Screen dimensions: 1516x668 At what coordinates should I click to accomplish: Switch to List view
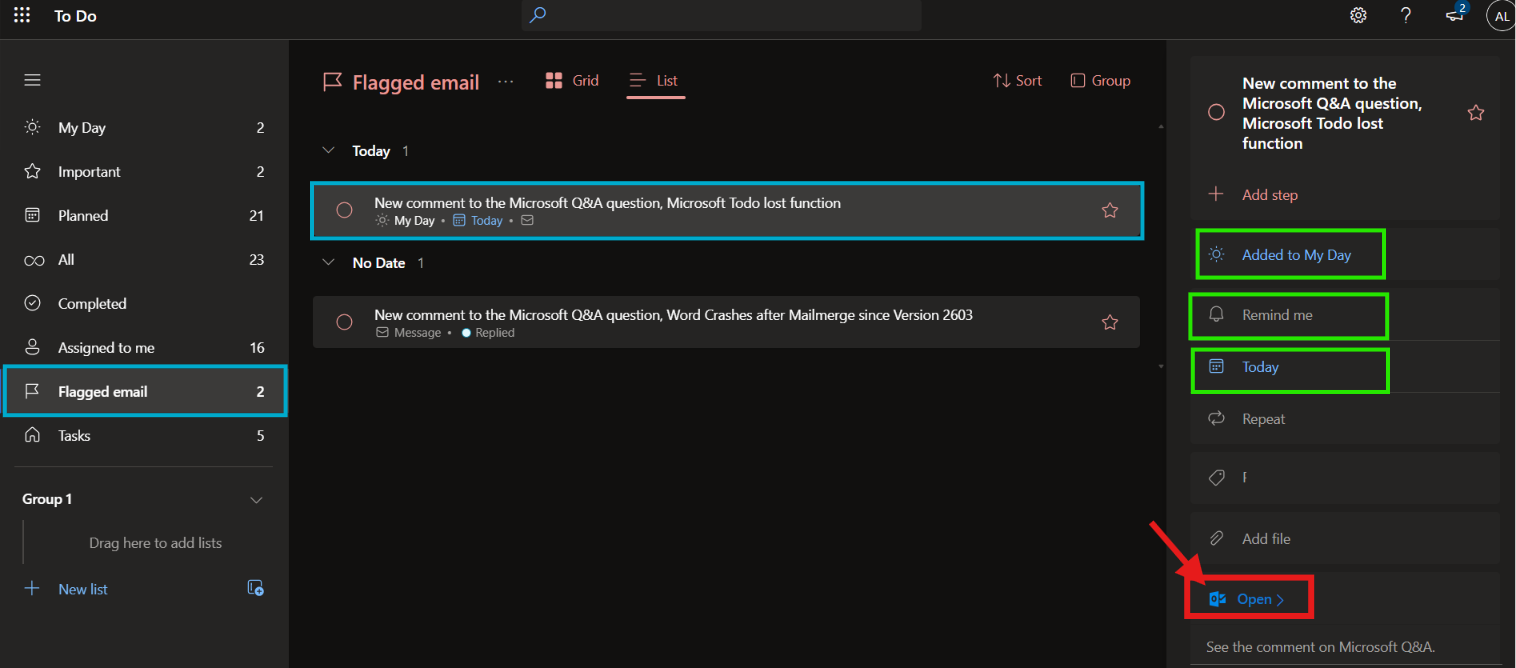(x=655, y=81)
